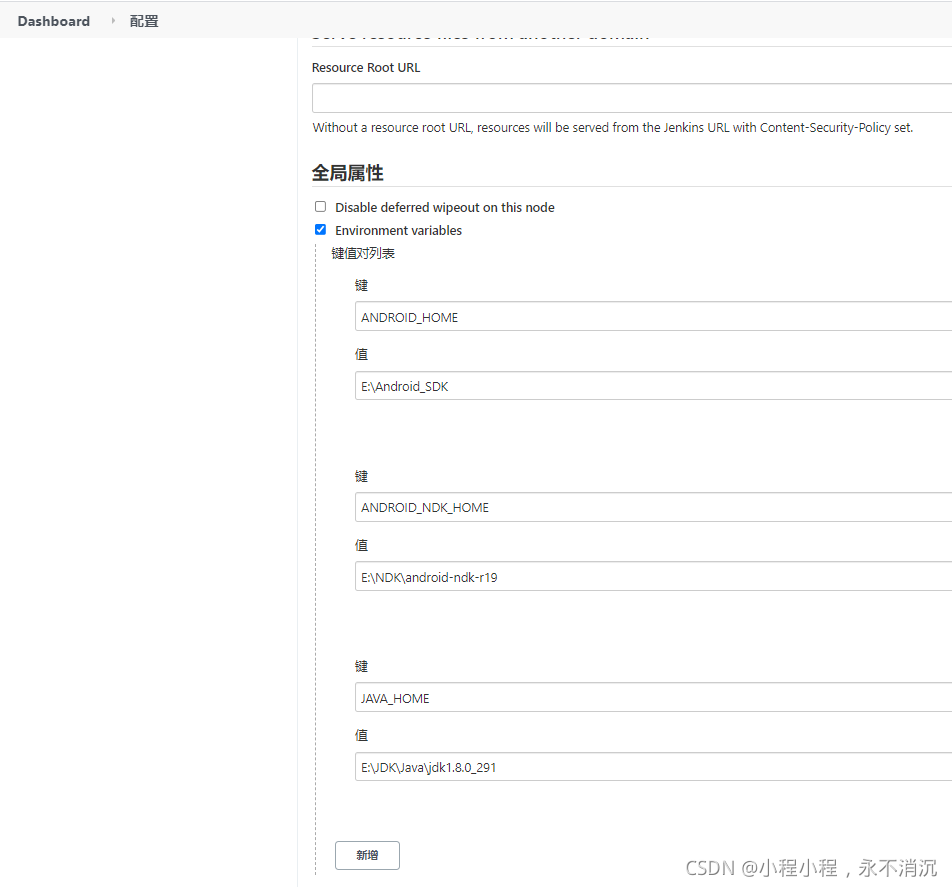Uncheck the Environment variables checkbox
This screenshot has height=887, width=952.
(321, 229)
